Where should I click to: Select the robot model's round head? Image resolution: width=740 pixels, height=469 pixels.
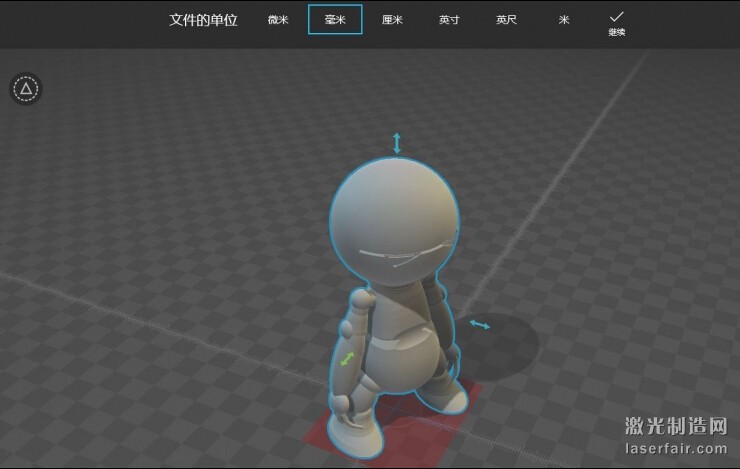(x=394, y=218)
